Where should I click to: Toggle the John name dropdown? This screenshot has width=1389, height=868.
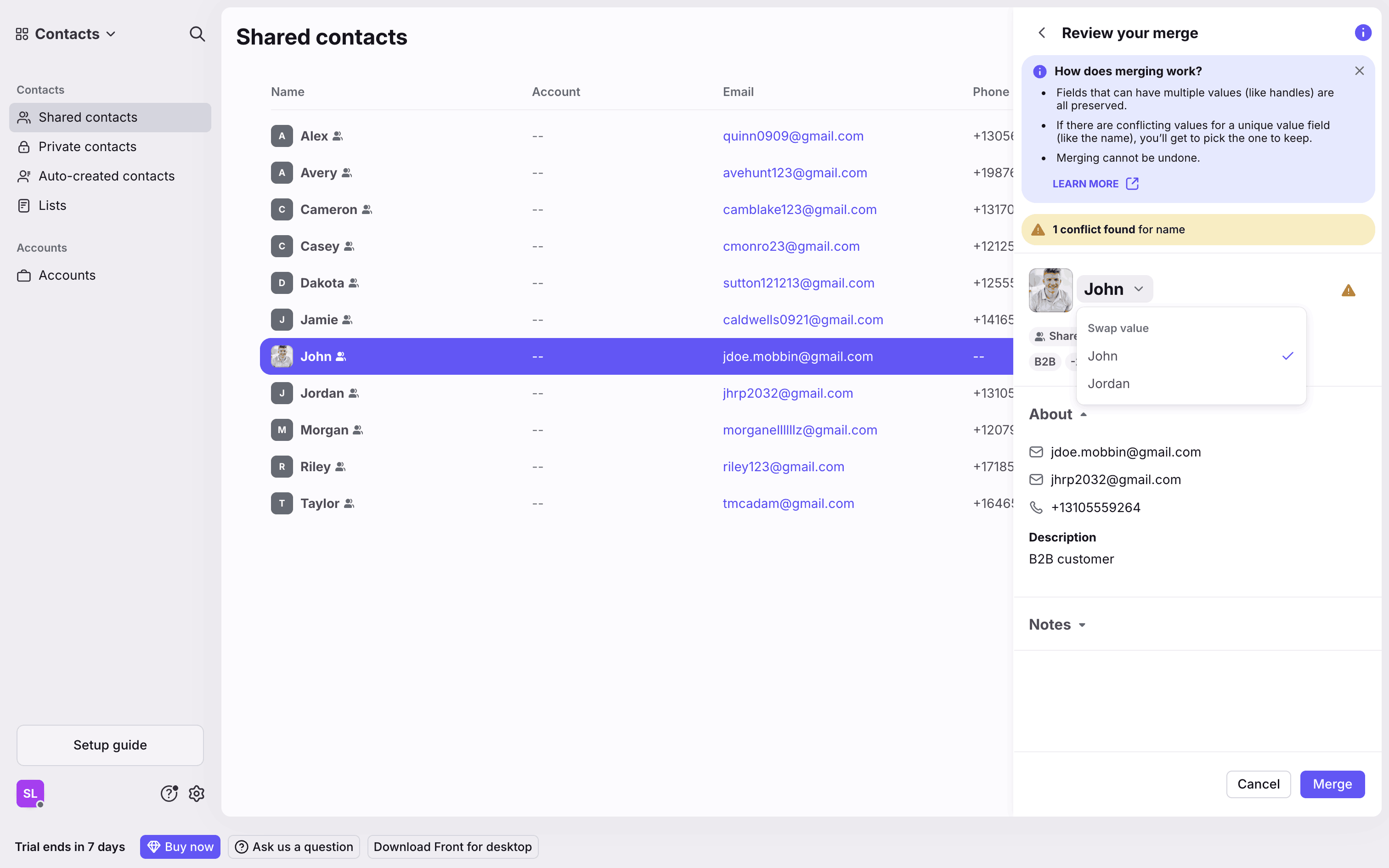point(1114,289)
